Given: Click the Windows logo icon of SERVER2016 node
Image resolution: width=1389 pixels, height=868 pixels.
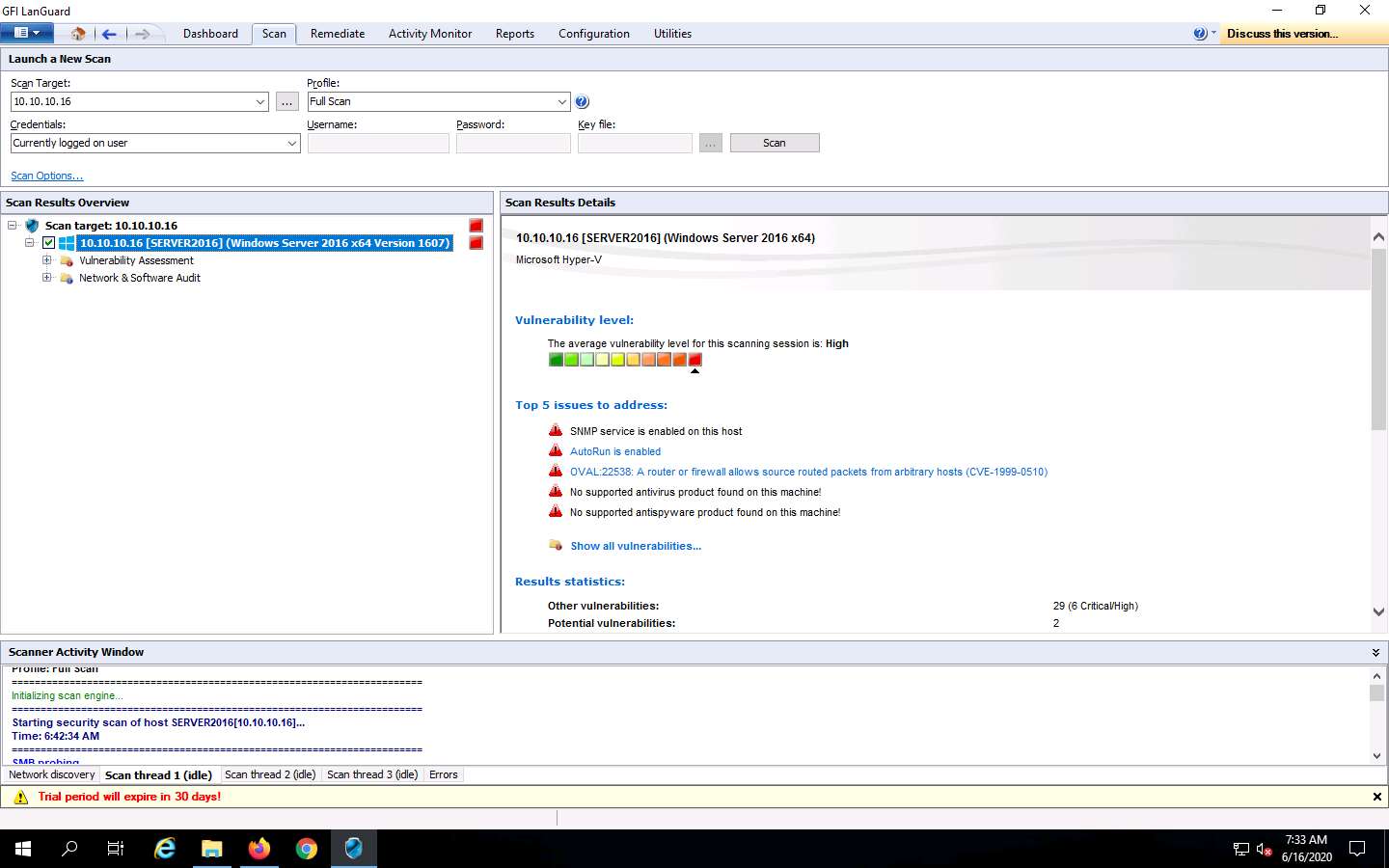Looking at the screenshot, I should (67, 243).
